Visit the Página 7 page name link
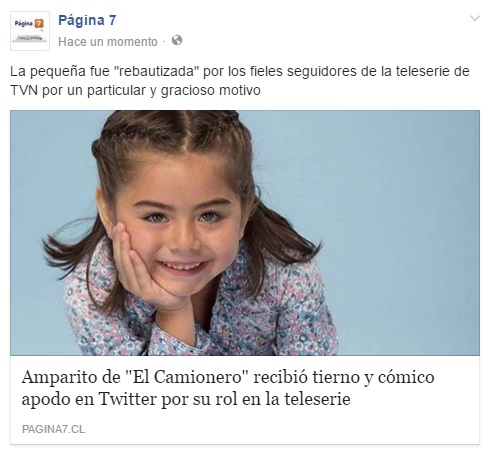Screen dimensions: 485x453 (87, 20)
